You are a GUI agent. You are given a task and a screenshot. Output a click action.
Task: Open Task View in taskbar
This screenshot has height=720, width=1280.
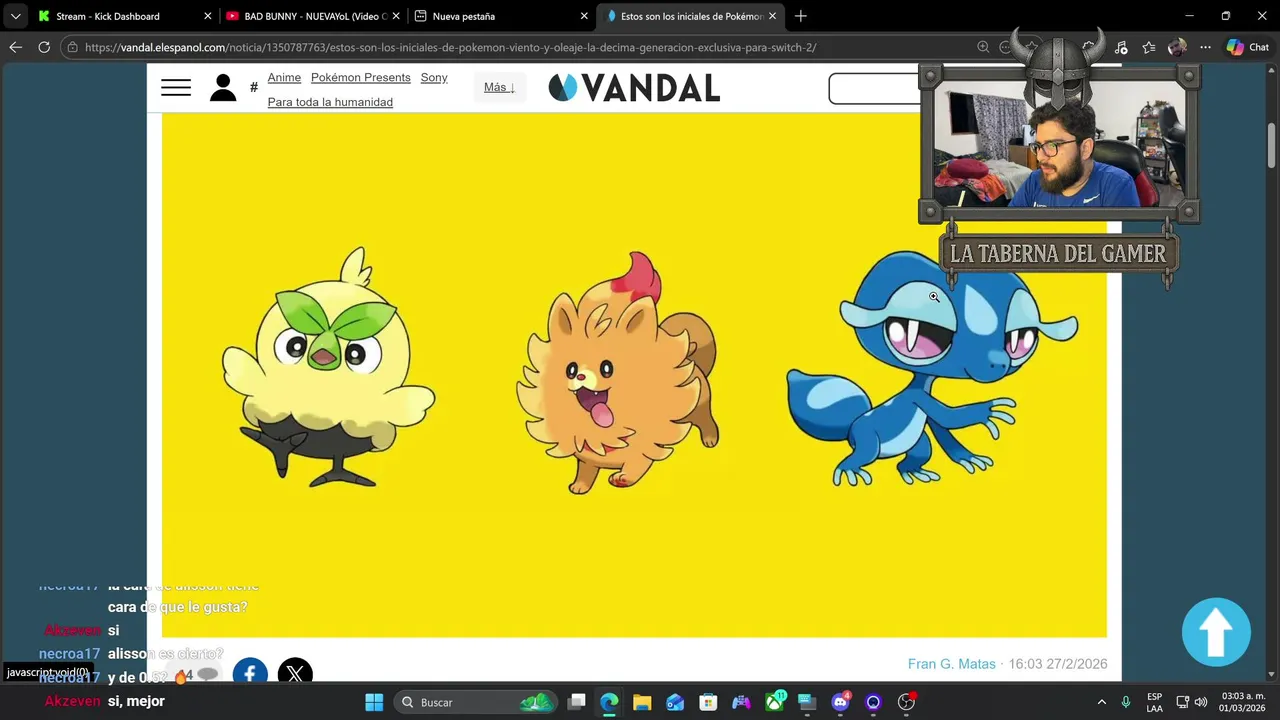pos(577,702)
